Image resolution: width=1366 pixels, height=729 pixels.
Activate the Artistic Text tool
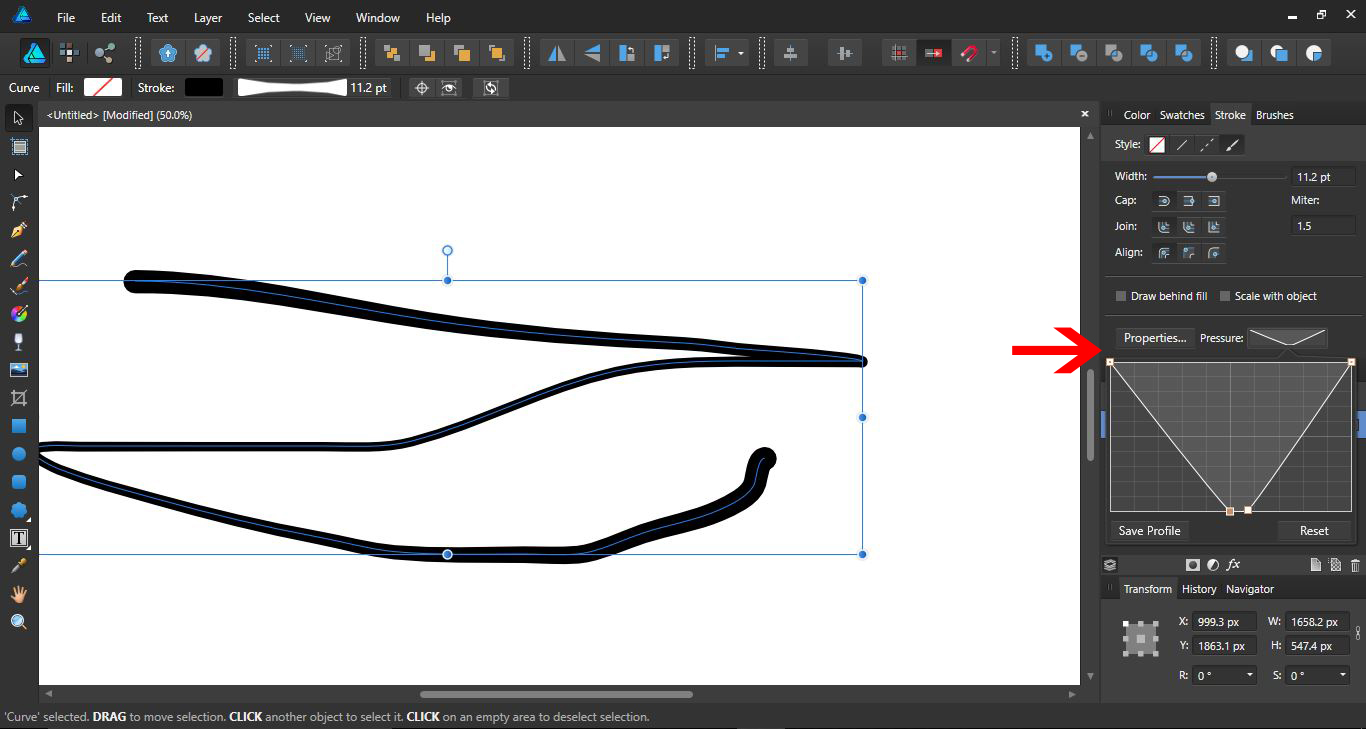pyautogui.click(x=18, y=537)
